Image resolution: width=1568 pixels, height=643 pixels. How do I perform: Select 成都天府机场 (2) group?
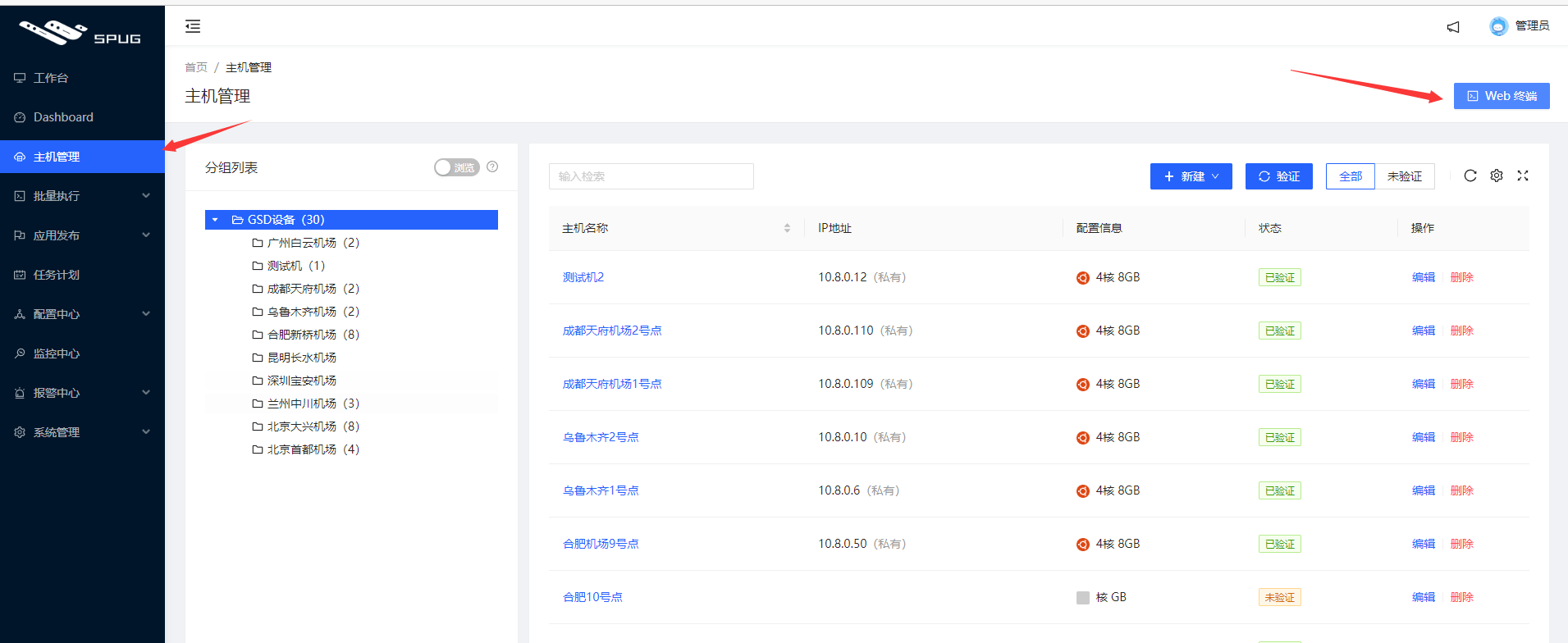pyautogui.click(x=306, y=289)
